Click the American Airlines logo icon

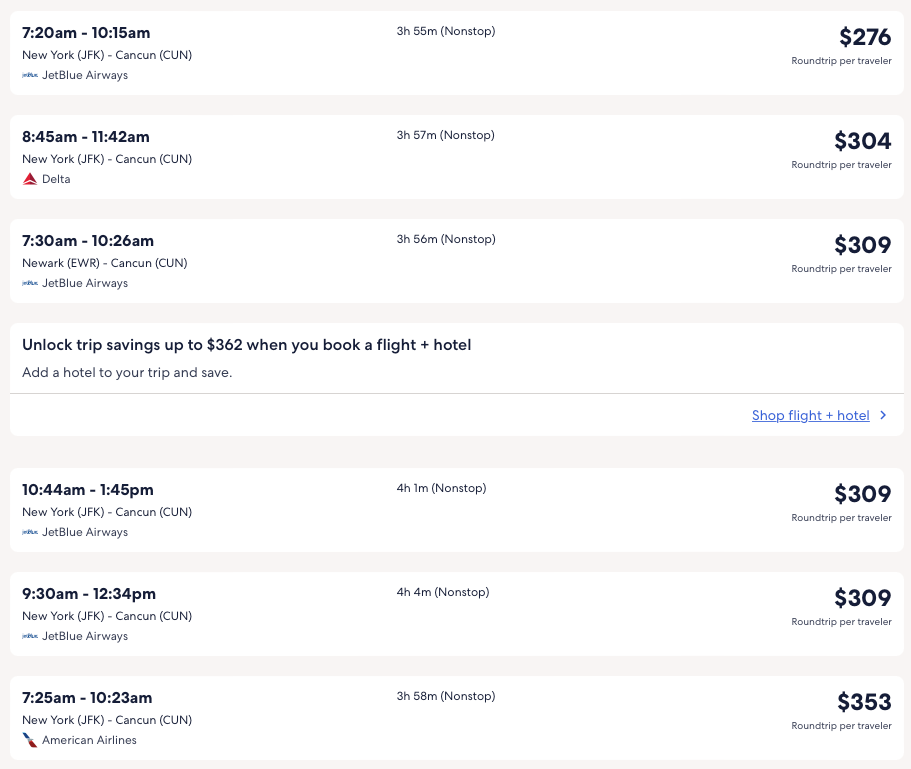pyautogui.click(x=30, y=740)
